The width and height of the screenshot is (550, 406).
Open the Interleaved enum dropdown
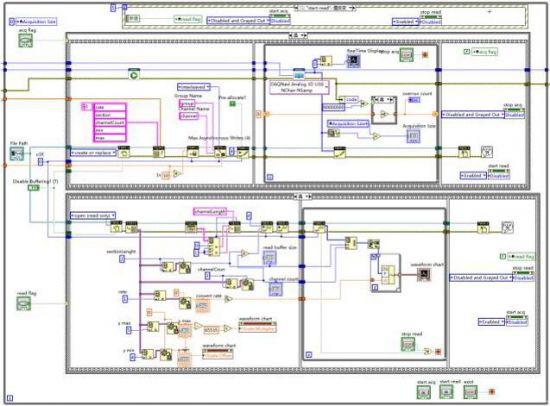click(194, 87)
